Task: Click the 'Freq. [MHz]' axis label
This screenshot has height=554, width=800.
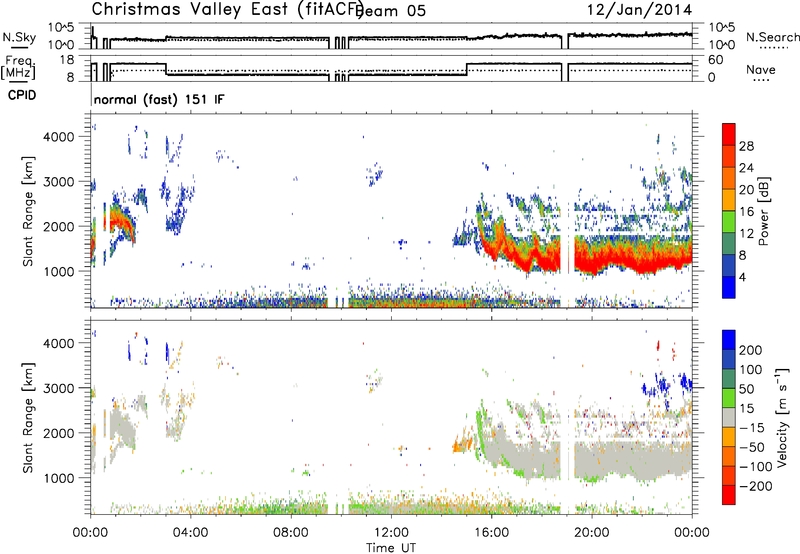Action: coord(18,67)
